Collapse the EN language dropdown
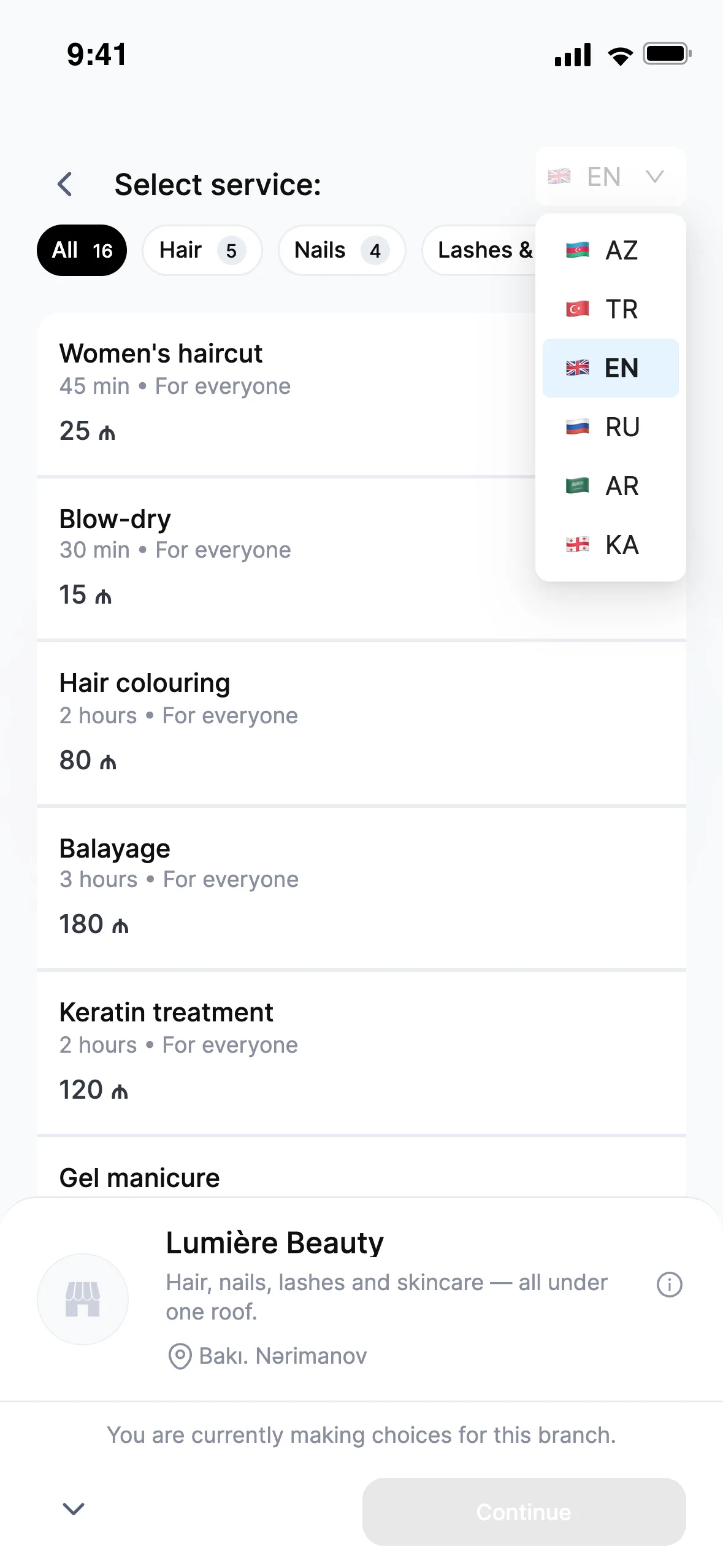Image resolution: width=723 pixels, height=1568 pixels. click(x=610, y=177)
